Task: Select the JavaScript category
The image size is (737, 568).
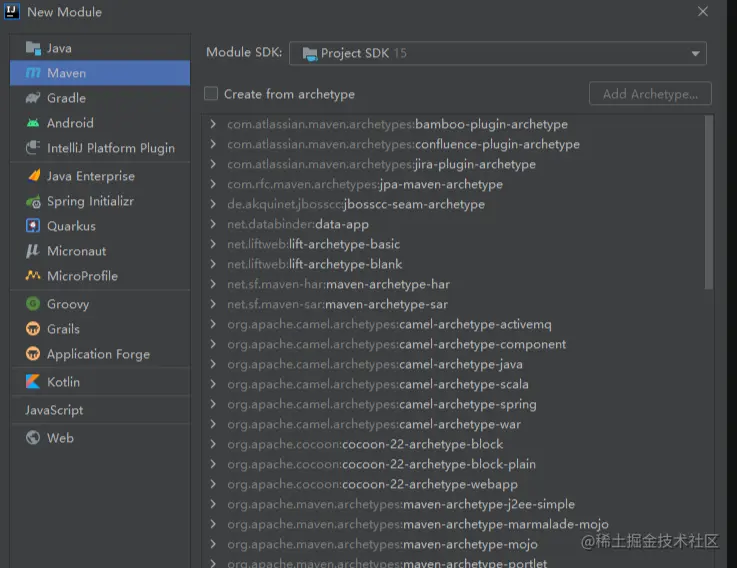Action: [x=54, y=410]
